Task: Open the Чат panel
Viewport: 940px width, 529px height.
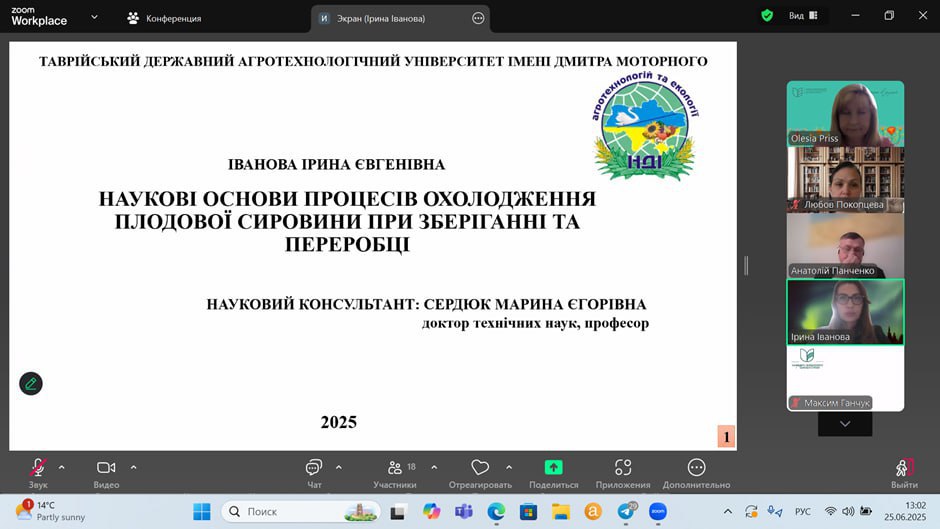Action: (314, 473)
